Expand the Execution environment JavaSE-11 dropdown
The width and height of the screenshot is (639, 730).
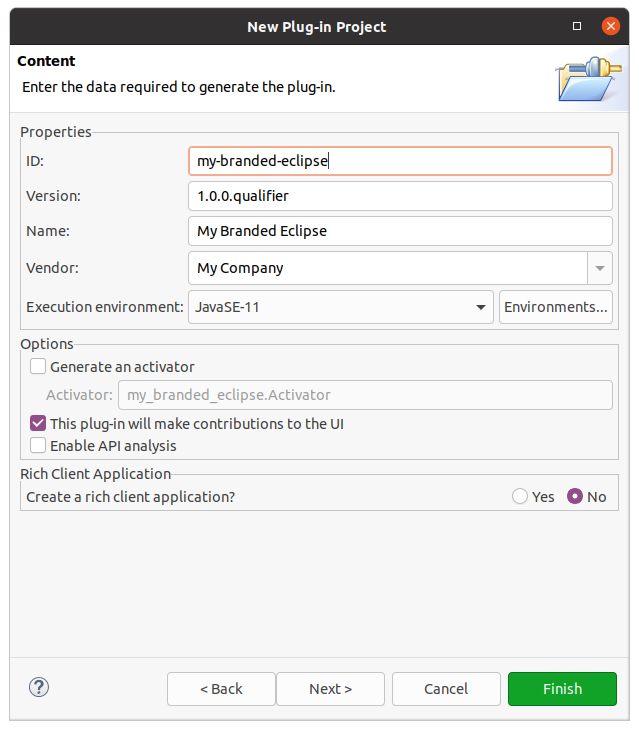coord(481,307)
